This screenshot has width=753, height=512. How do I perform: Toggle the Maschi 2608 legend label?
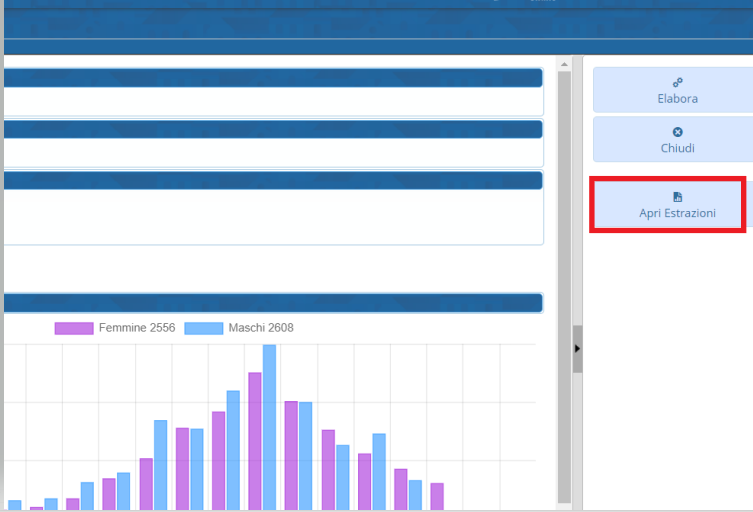(260, 328)
